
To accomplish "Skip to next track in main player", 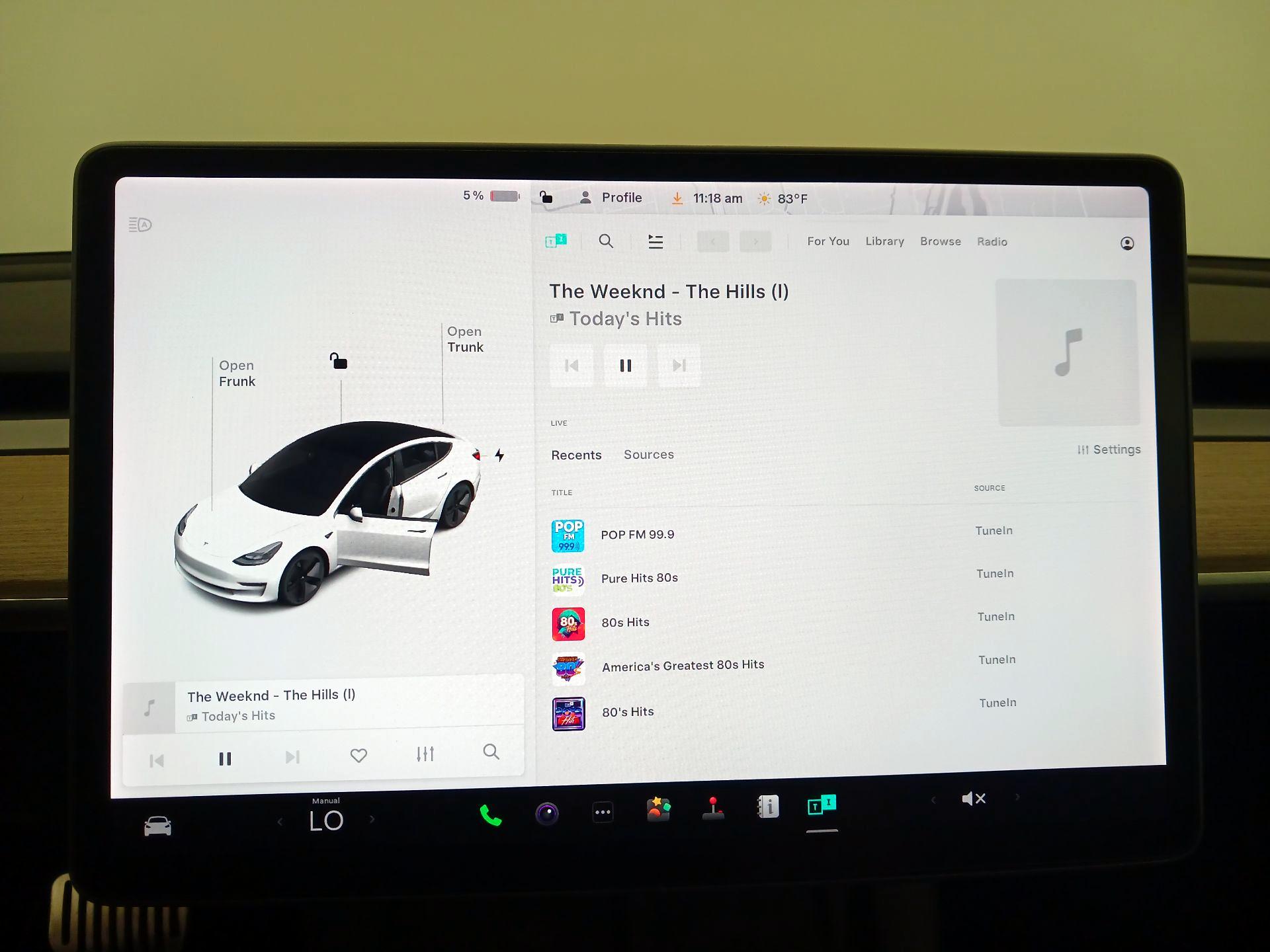I will 679,366.
